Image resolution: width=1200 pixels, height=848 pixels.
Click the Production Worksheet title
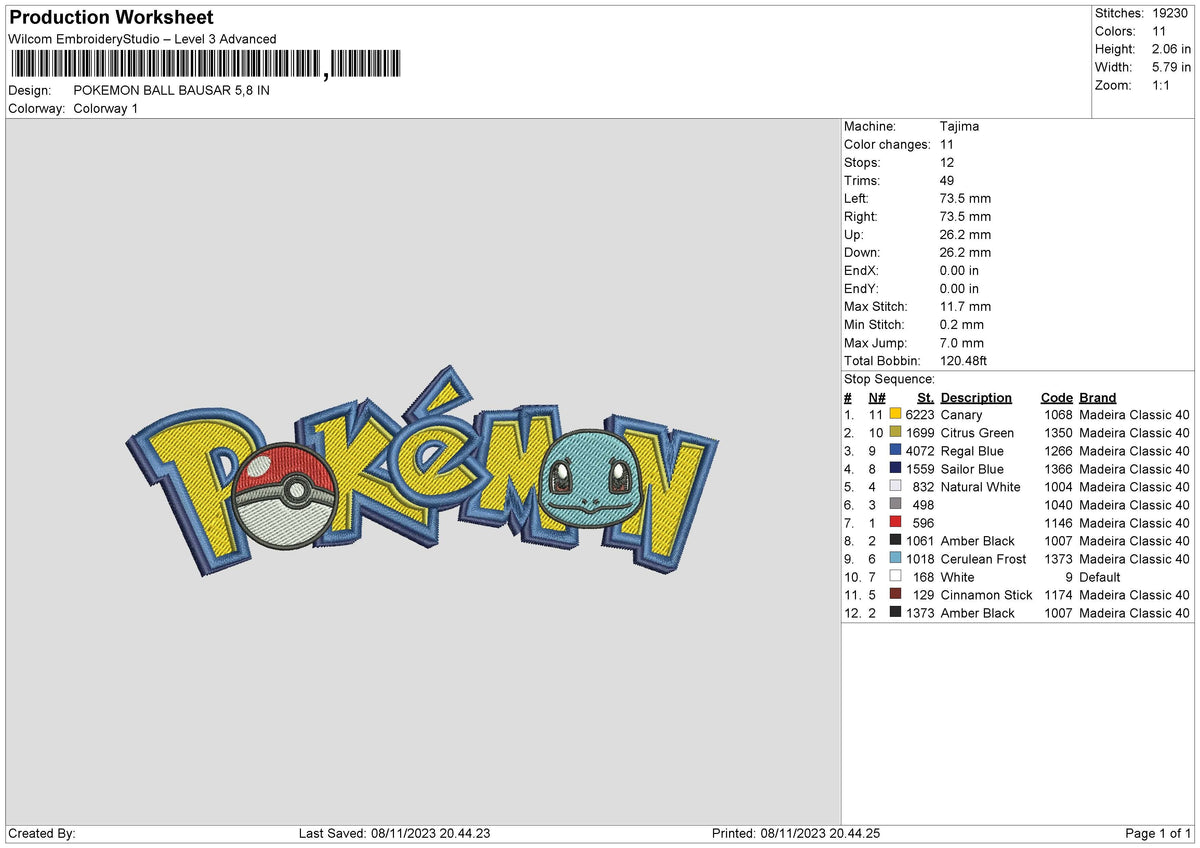[111, 18]
